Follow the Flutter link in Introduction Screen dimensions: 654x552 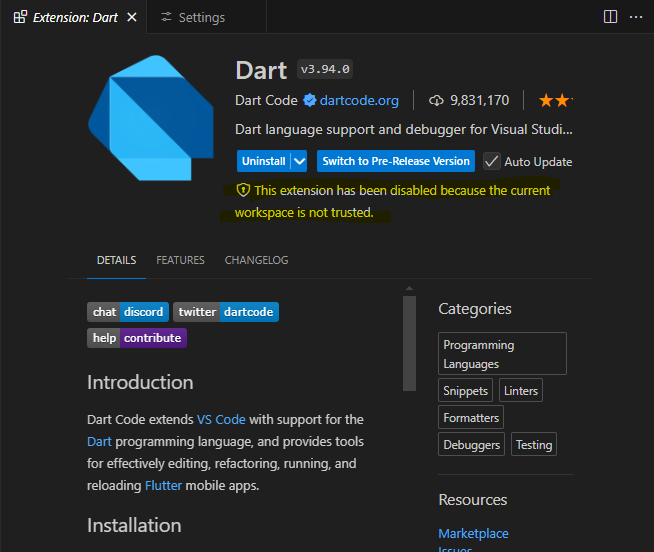tap(164, 486)
